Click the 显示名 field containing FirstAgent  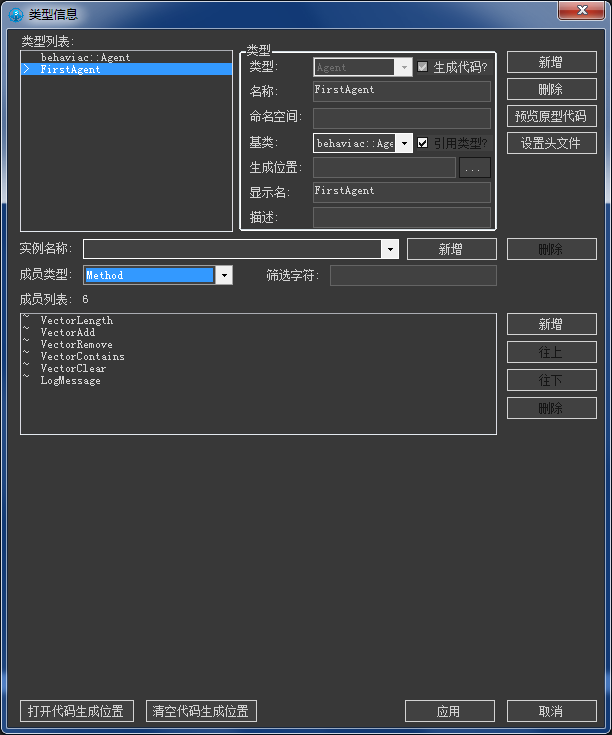coord(402,192)
